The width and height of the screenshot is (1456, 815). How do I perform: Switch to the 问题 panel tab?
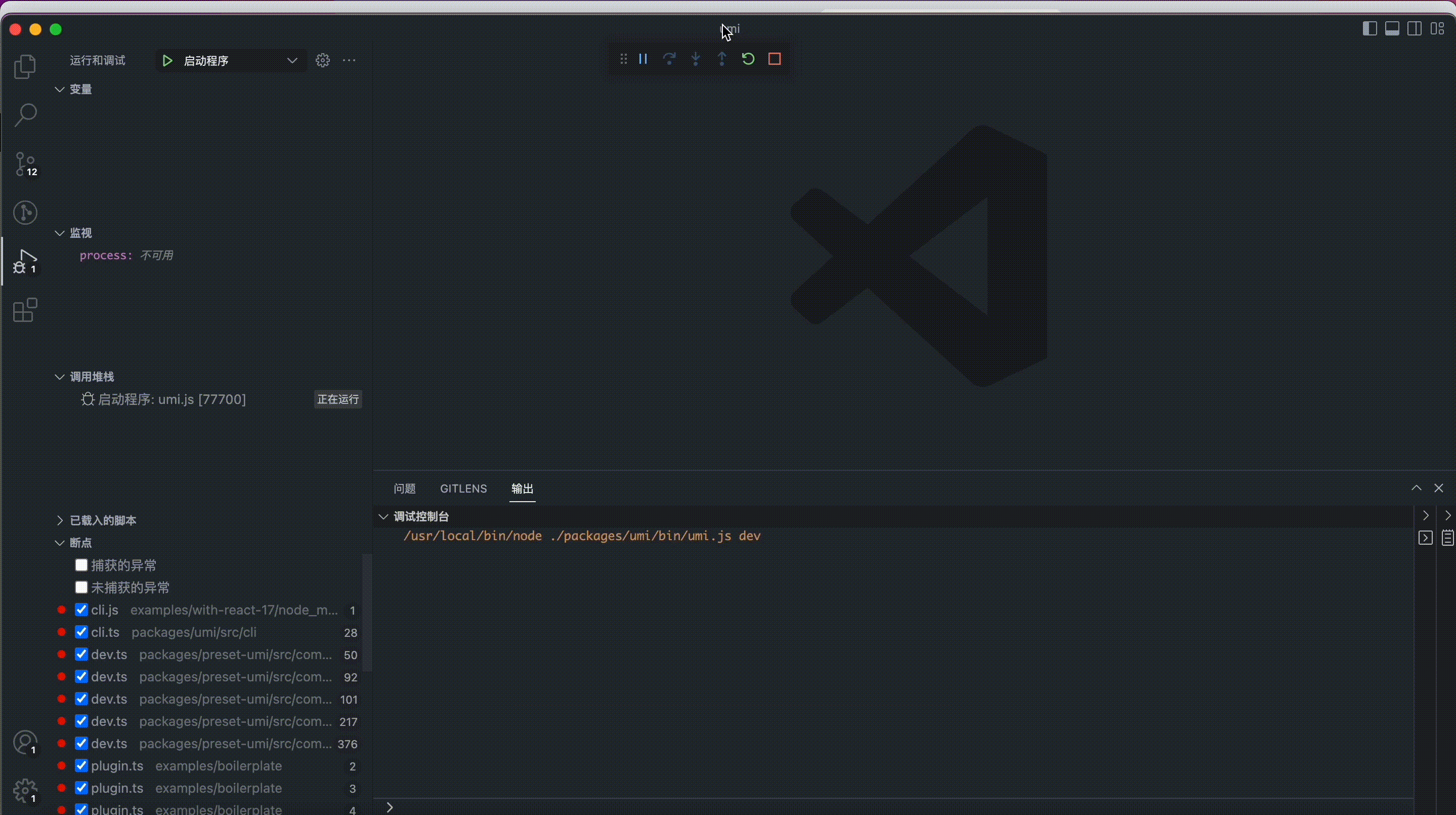pyautogui.click(x=404, y=488)
